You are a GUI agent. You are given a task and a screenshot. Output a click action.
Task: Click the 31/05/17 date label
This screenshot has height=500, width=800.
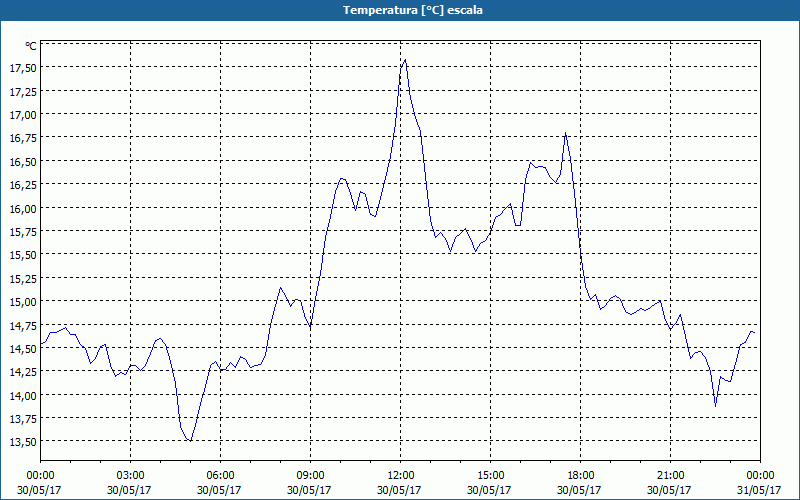760,490
